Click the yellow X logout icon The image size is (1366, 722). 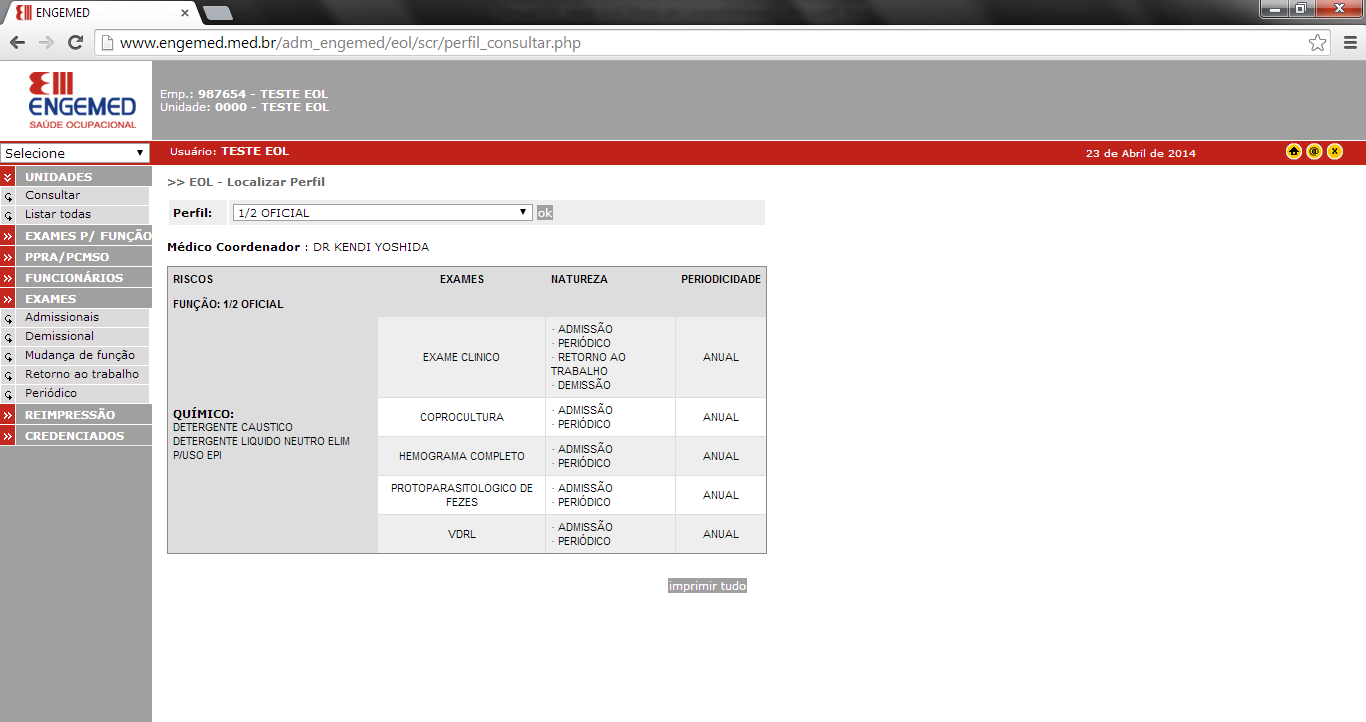(1334, 152)
